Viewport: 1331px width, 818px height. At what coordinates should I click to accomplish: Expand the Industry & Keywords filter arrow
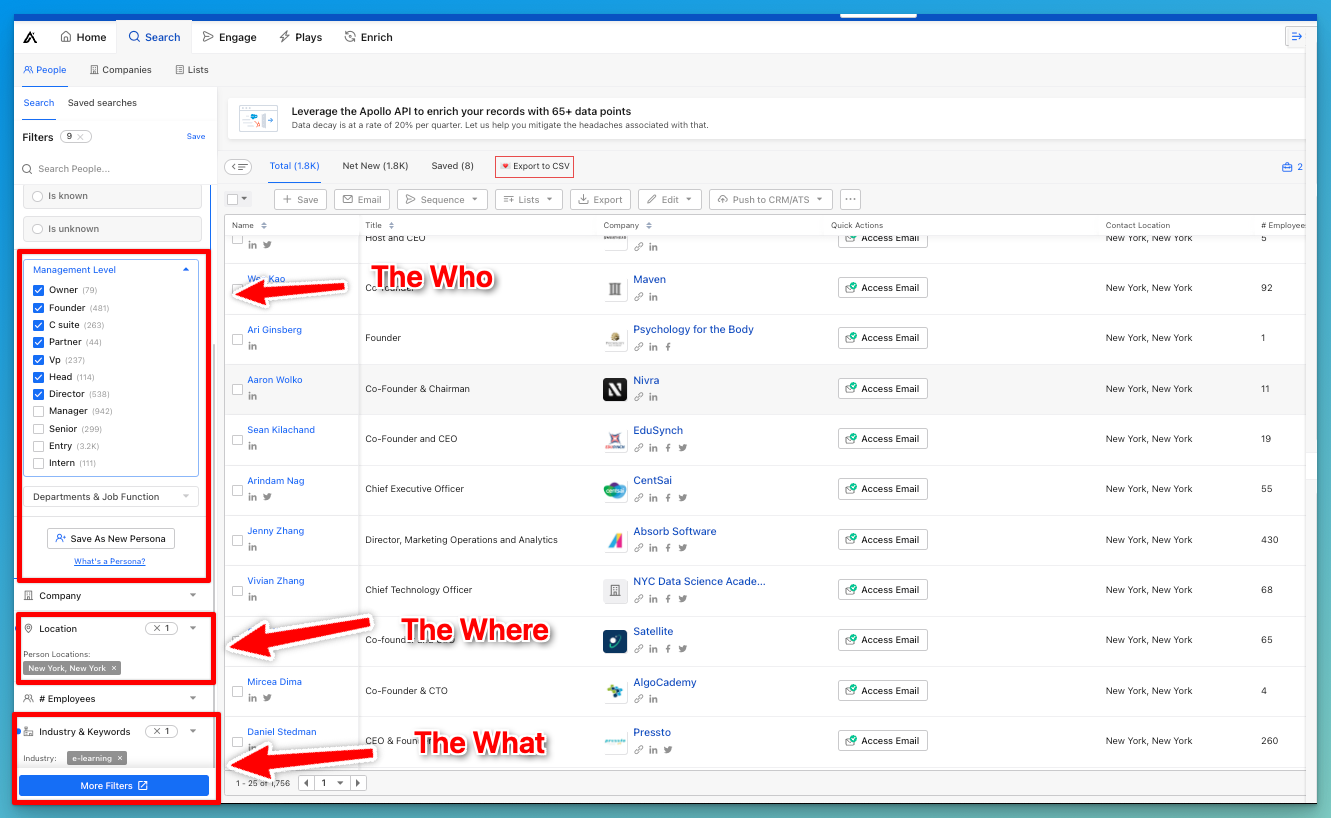click(193, 731)
